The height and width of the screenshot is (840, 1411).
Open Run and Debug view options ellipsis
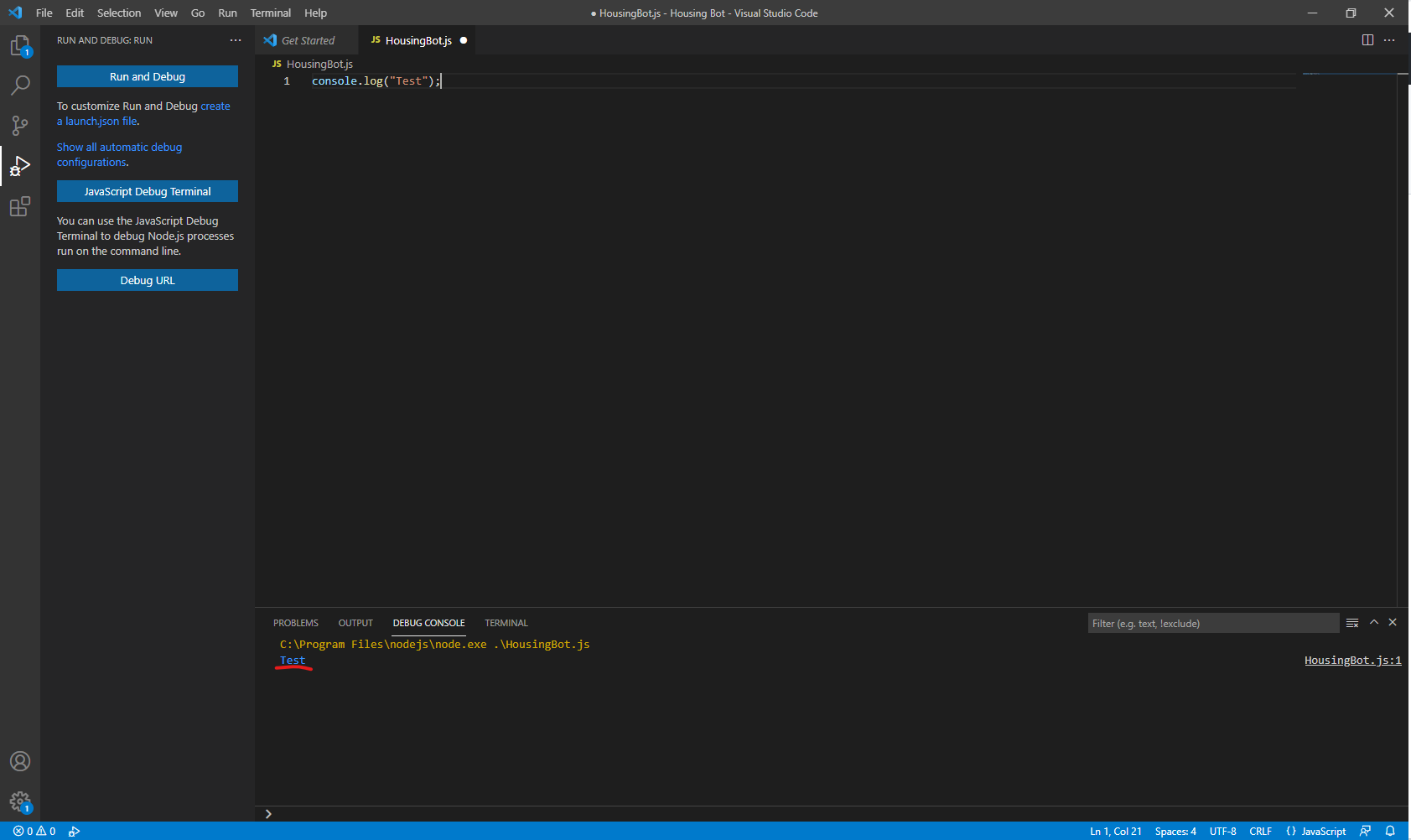[236, 39]
